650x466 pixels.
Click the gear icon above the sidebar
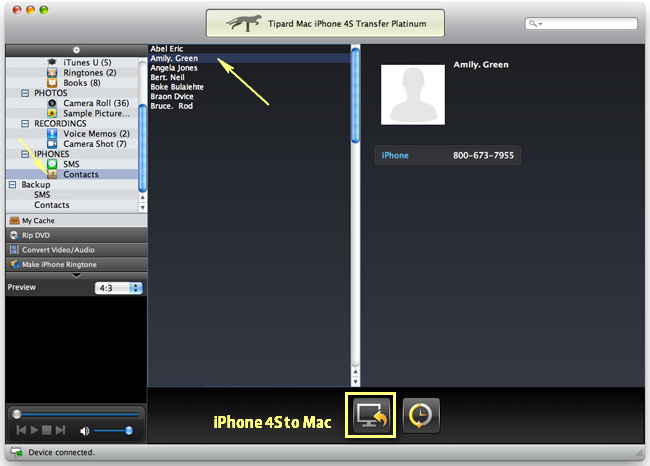[76, 50]
